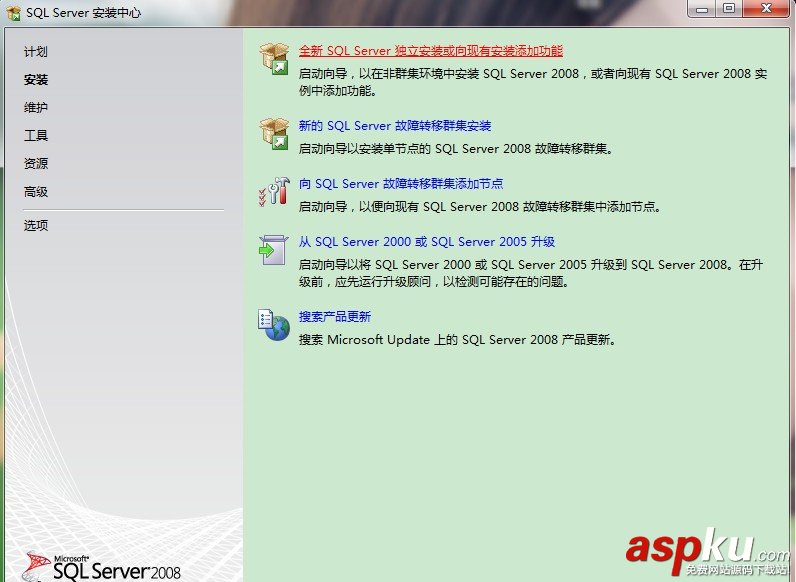
Task: Click the box icon beside 故障转移群集安装
Action: tap(274, 134)
